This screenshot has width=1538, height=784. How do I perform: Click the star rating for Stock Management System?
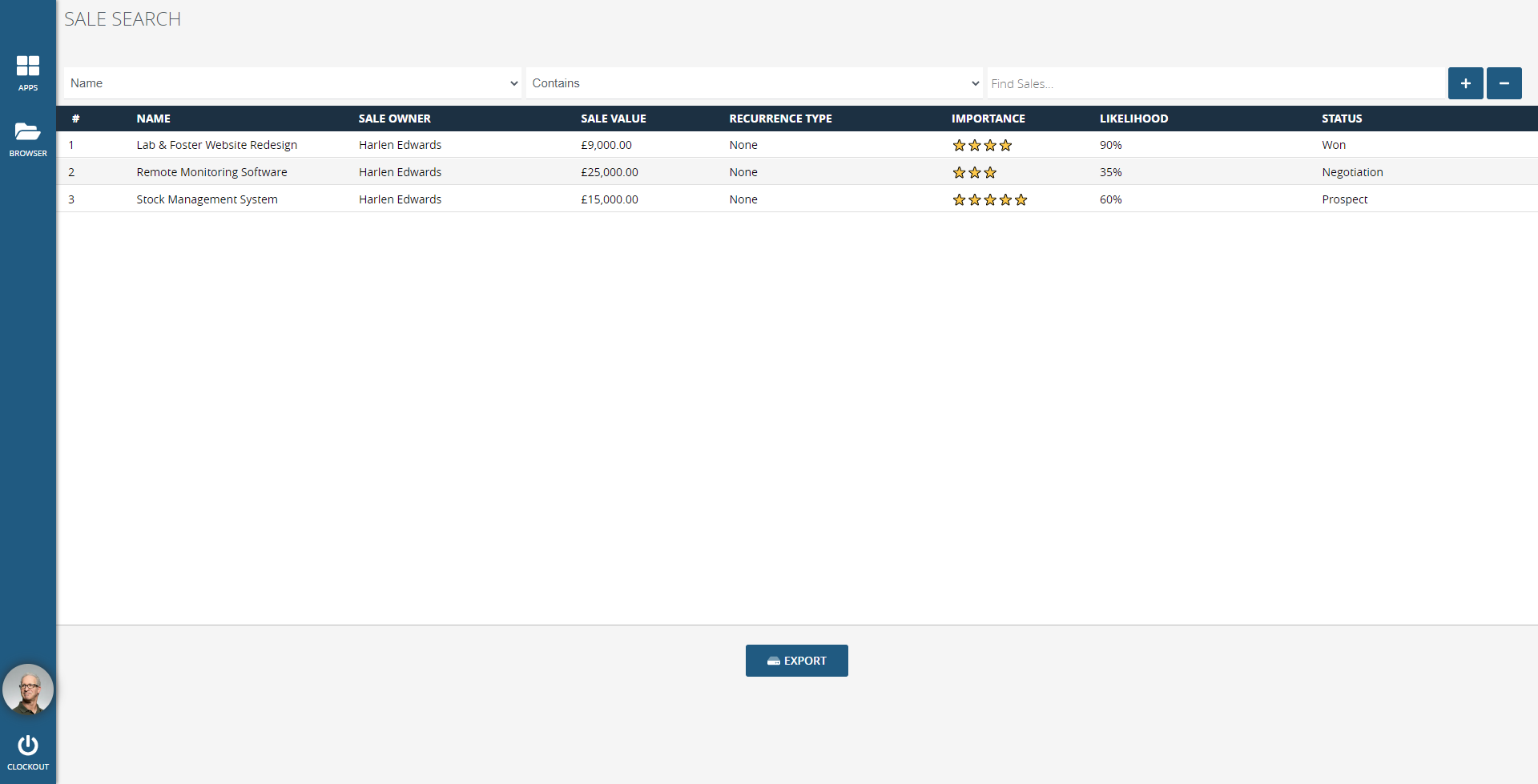tap(989, 200)
